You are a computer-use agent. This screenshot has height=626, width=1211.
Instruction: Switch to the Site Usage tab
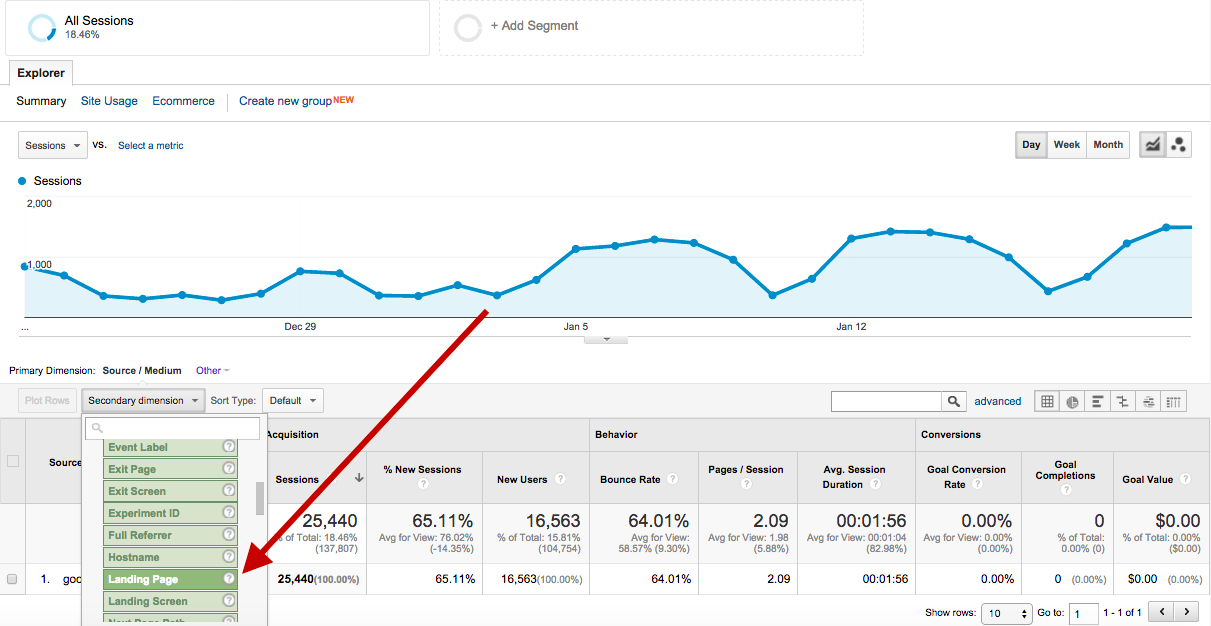click(x=109, y=100)
